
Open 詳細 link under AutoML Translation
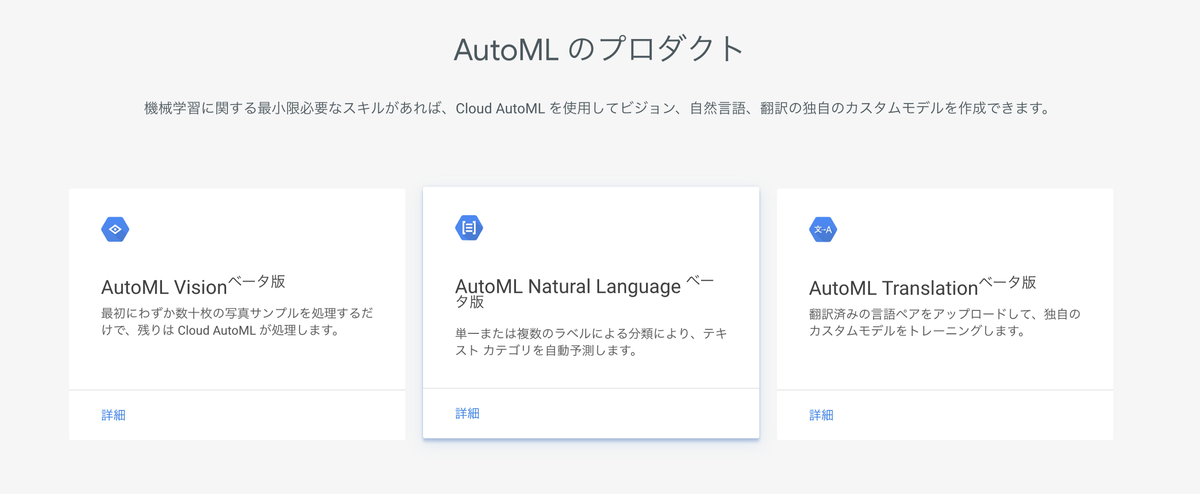point(822,415)
